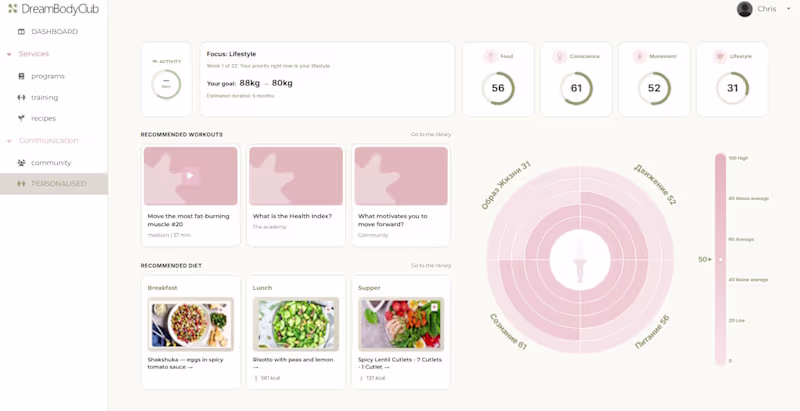800x411 pixels.
Task: Click the Personalised sidebar icon
Action: tap(21, 184)
